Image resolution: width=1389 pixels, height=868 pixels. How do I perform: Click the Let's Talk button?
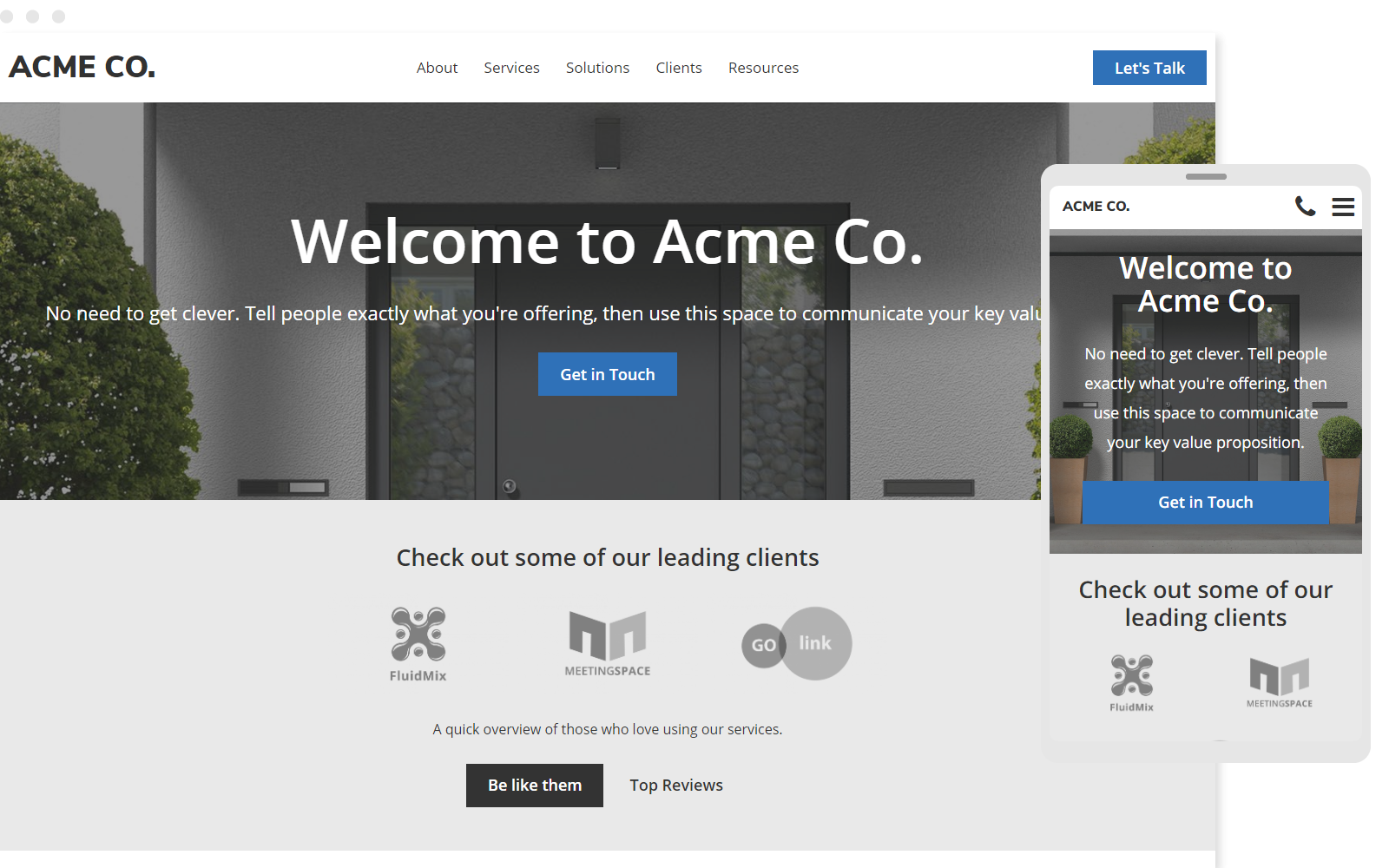(x=1149, y=68)
